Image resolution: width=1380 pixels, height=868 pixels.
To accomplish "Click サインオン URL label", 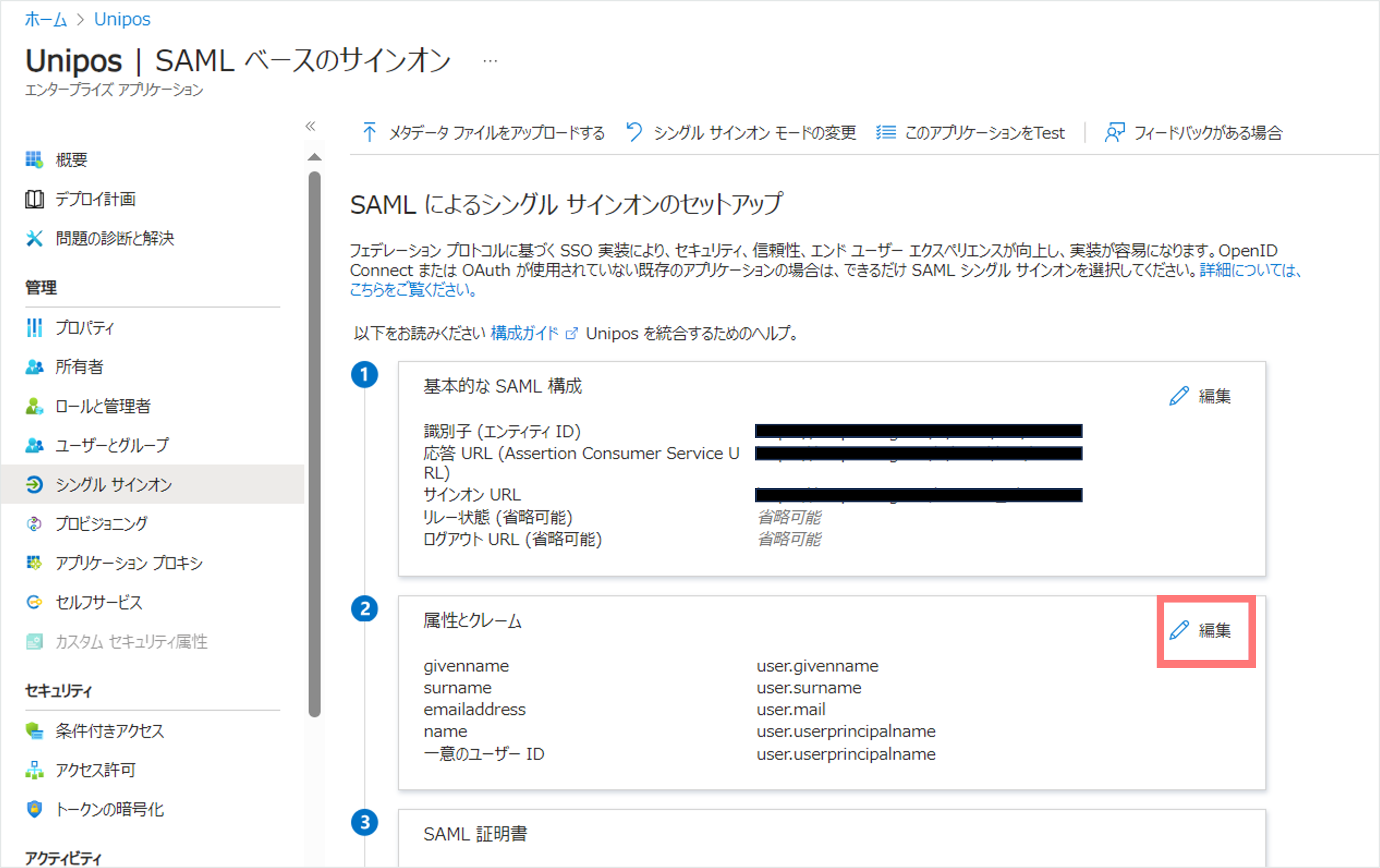I will (x=472, y=494).
